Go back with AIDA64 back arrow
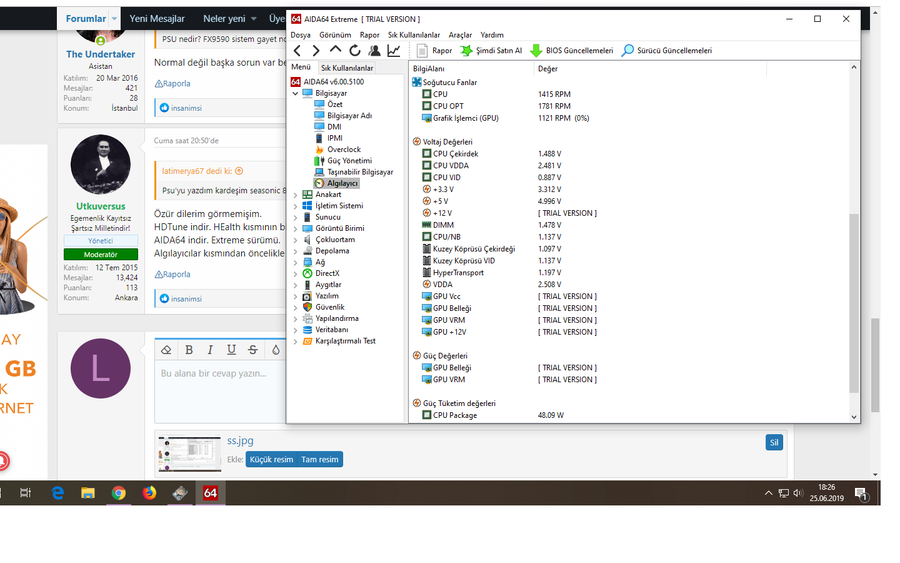 coord(297,51)
